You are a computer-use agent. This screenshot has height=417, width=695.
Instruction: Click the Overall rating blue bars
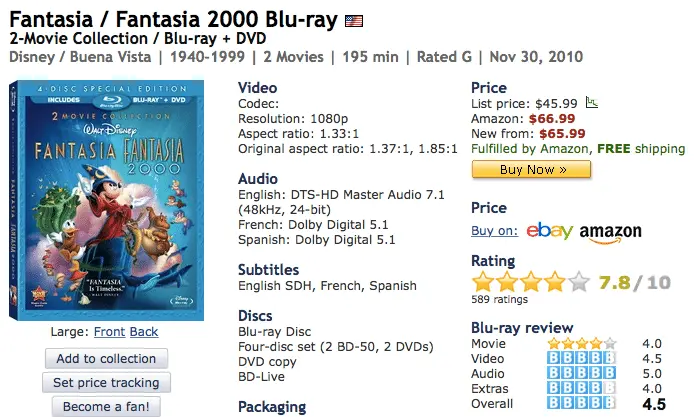tap(582, 404)
